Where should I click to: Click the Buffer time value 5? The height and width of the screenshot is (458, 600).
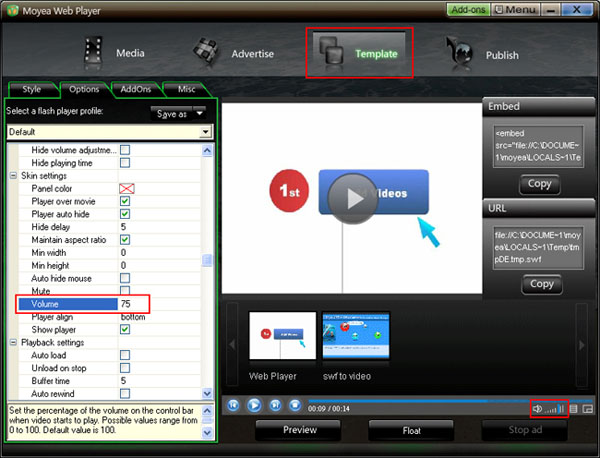pos(159,381)
